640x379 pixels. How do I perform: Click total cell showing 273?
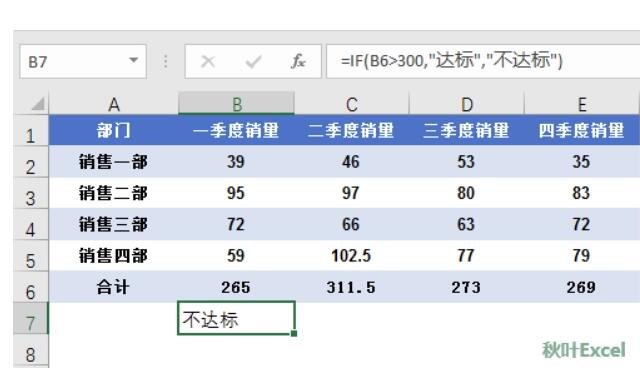coord(467,287)
